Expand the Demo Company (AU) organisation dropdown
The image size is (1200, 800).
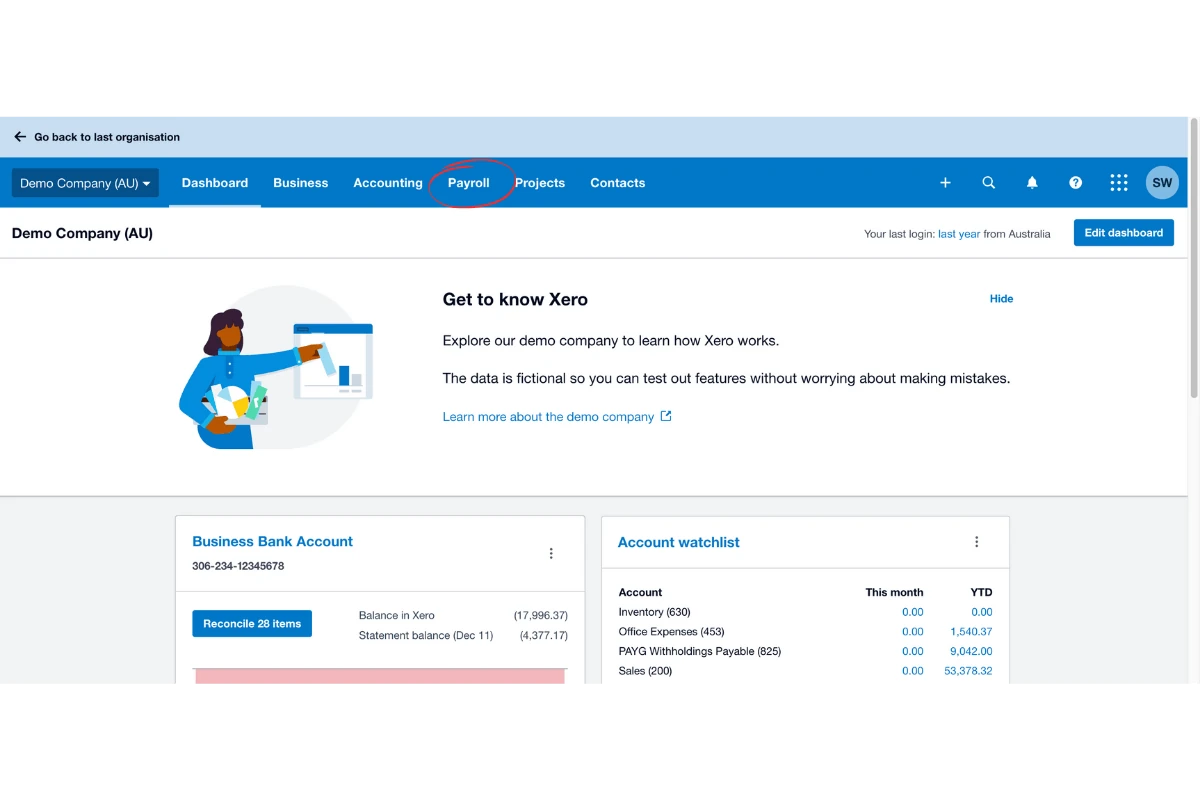(x=85, y=183)
